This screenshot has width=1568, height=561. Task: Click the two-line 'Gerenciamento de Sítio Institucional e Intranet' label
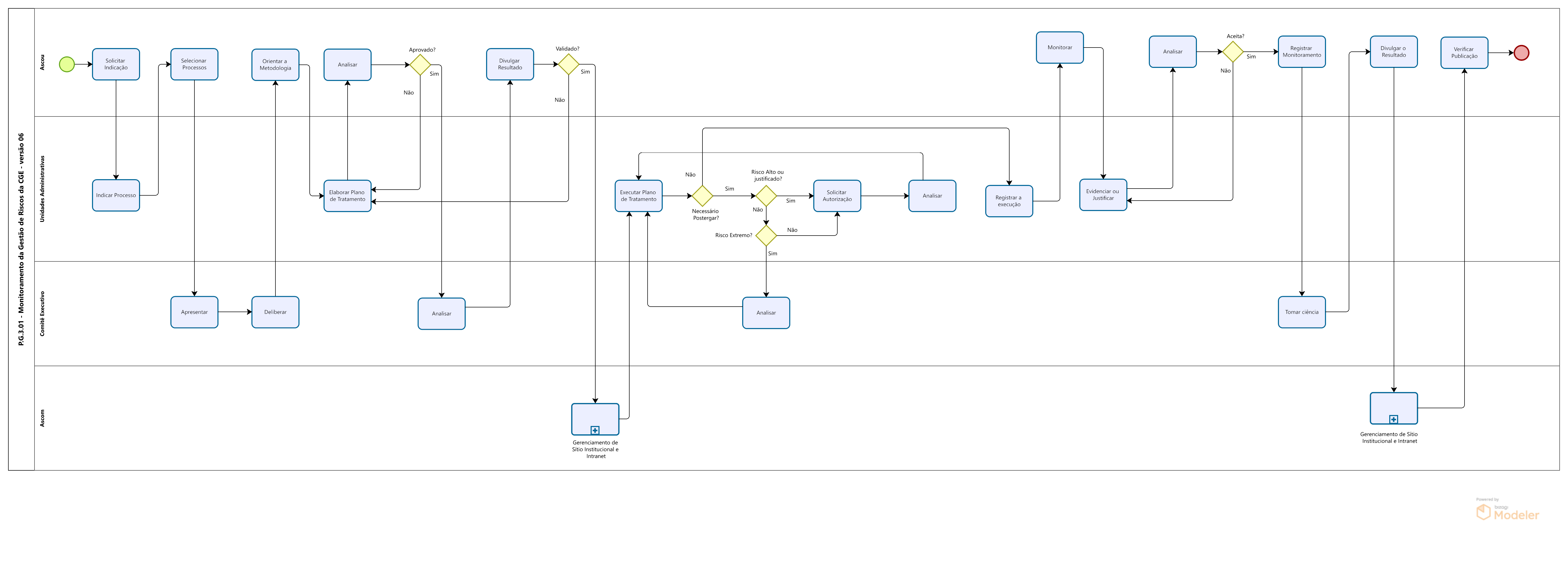click(1389, 437)
